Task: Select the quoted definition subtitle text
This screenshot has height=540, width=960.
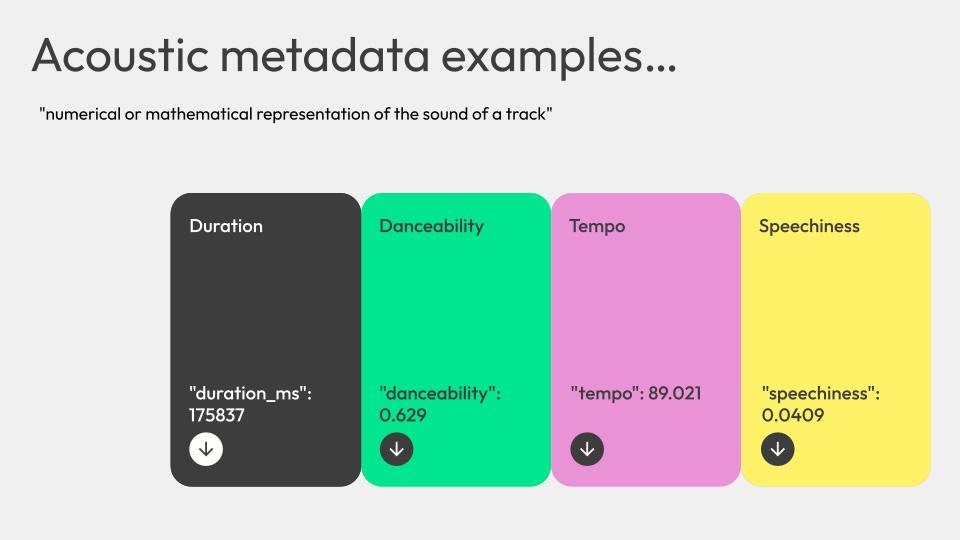Action: (296, 114)
